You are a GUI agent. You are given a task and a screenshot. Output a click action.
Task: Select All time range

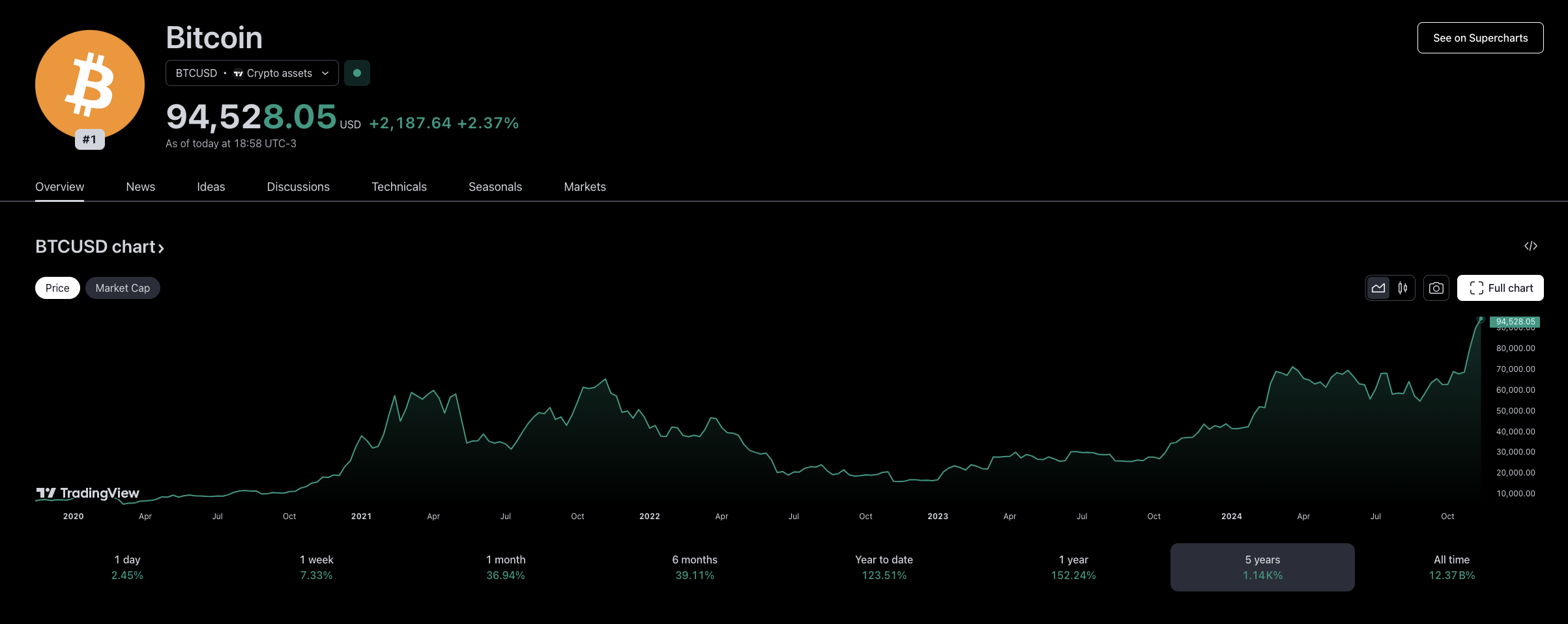[1452, 567]
